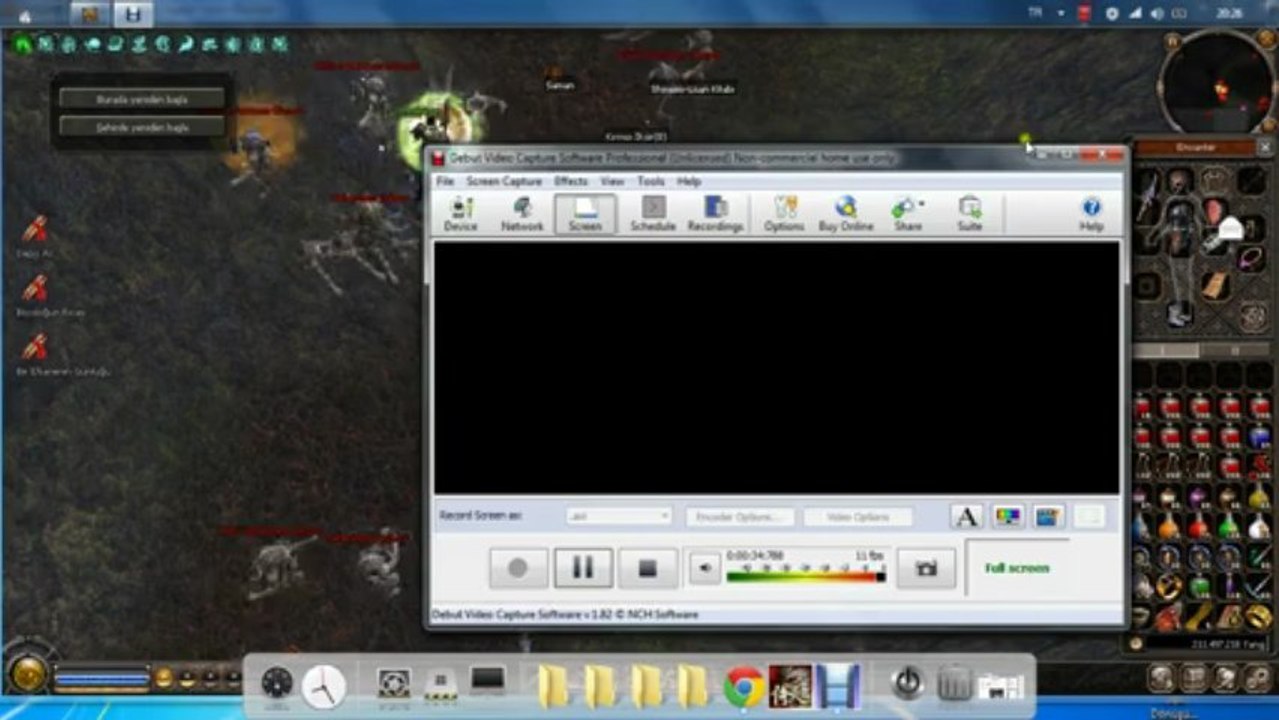Screen dimensions: 1279x720
Task: Close the game inventory panel
Action: (x=1265, y=147)
